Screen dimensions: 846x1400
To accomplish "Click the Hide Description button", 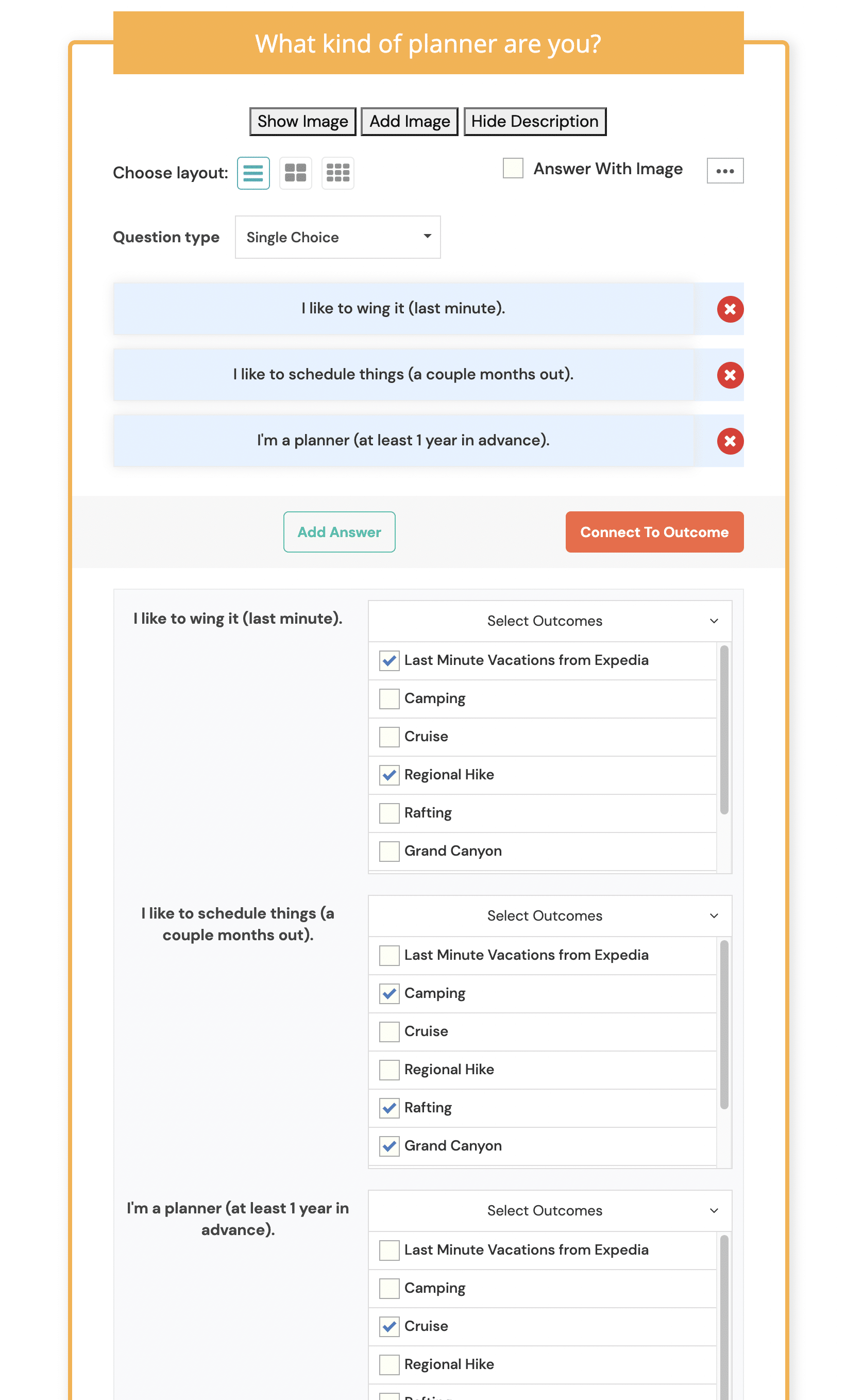I will 534,121.
